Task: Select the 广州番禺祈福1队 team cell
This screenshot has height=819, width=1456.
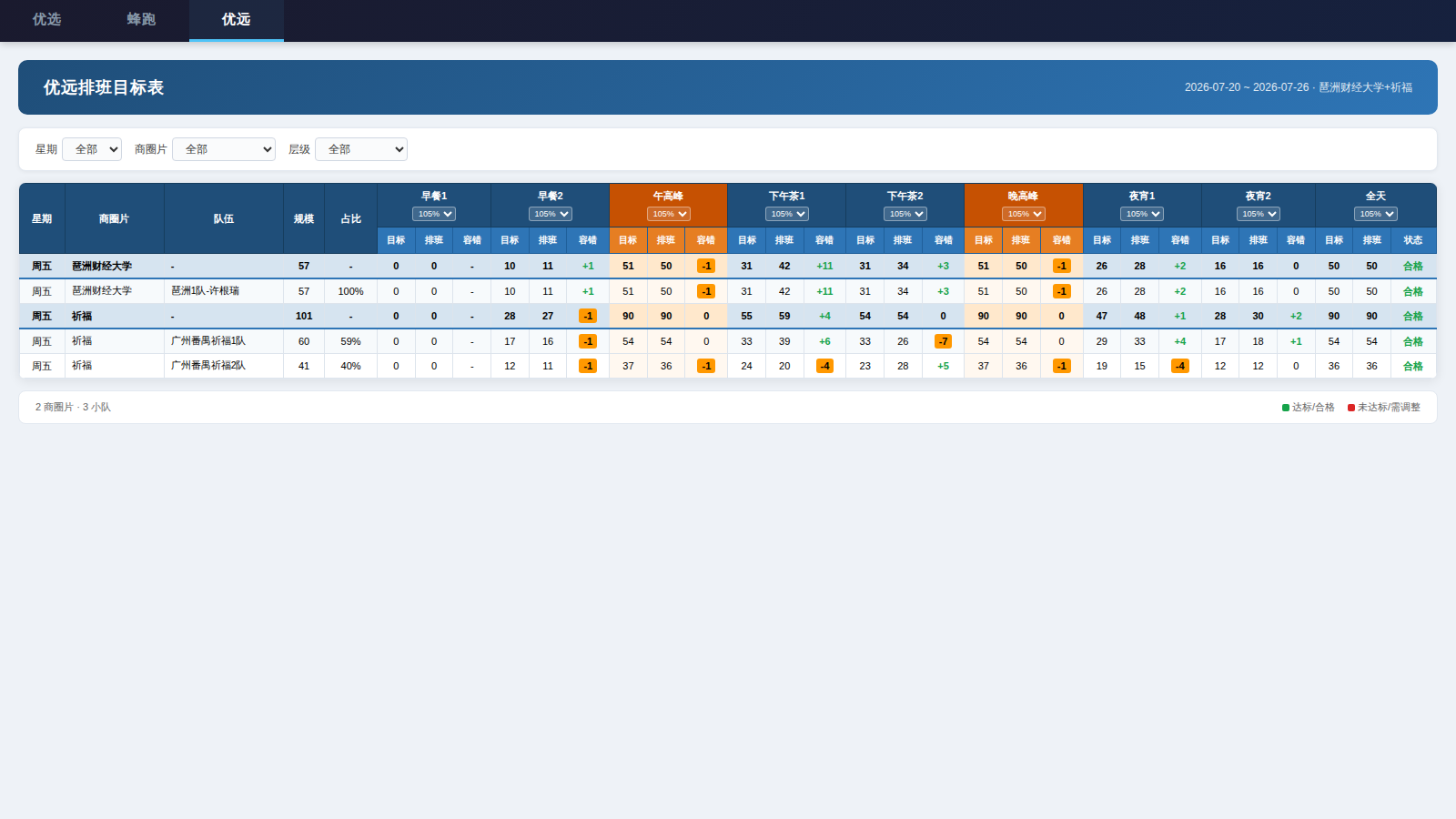Action: pos(224,341)
